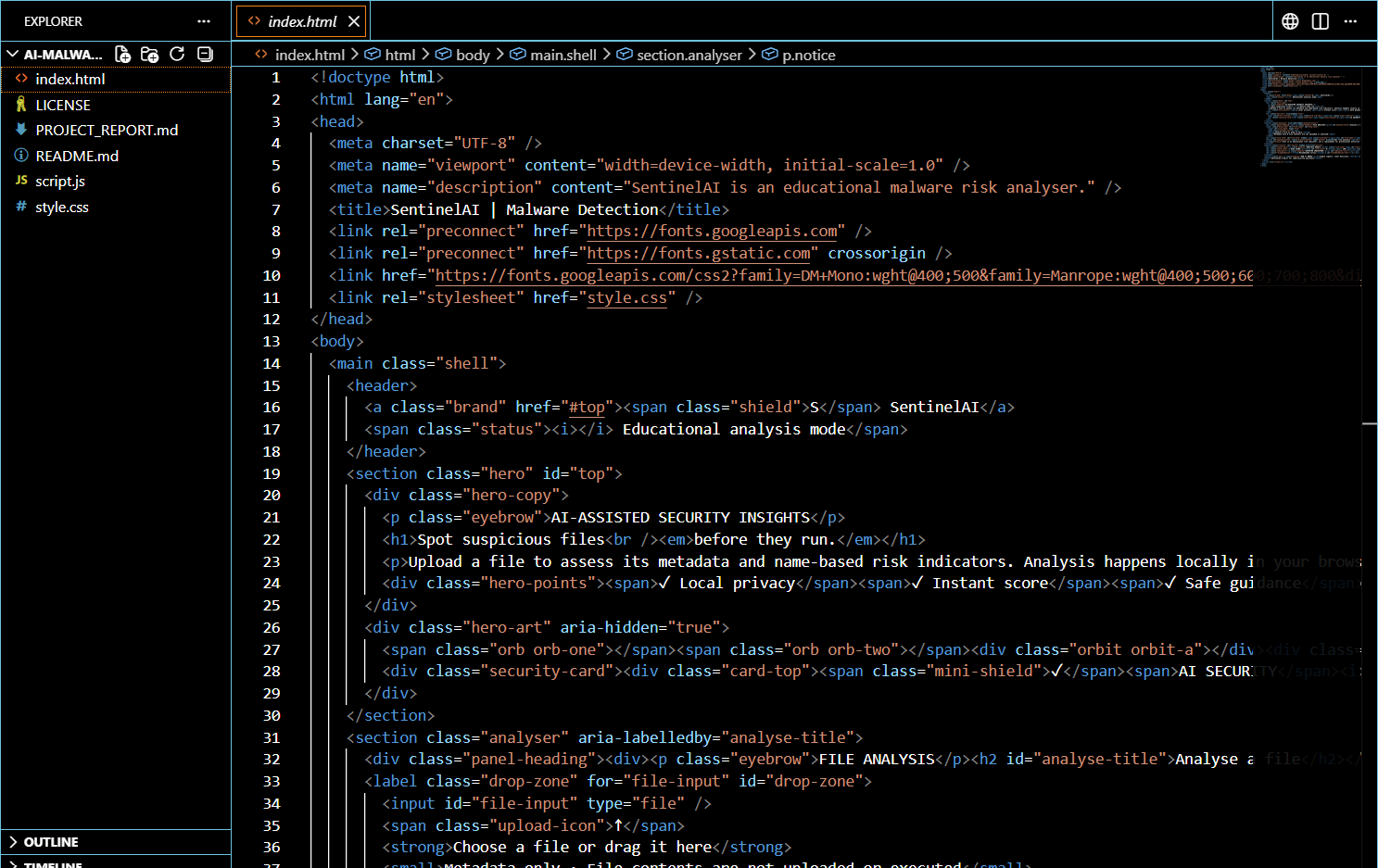Click the "AI-ASSISTED SECURITY INSIGHTS" text
The height and width of the screenshot is (868, 1378).
[x=680, y=517]
